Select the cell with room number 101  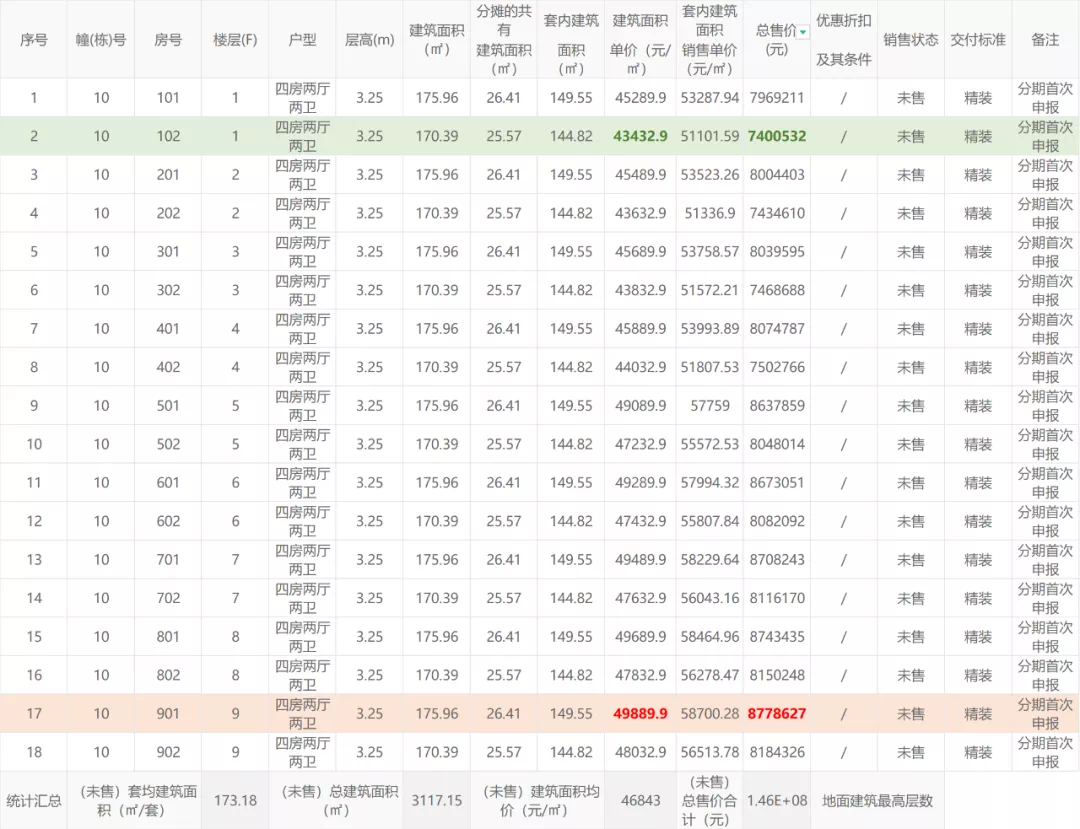coord(168,98)
